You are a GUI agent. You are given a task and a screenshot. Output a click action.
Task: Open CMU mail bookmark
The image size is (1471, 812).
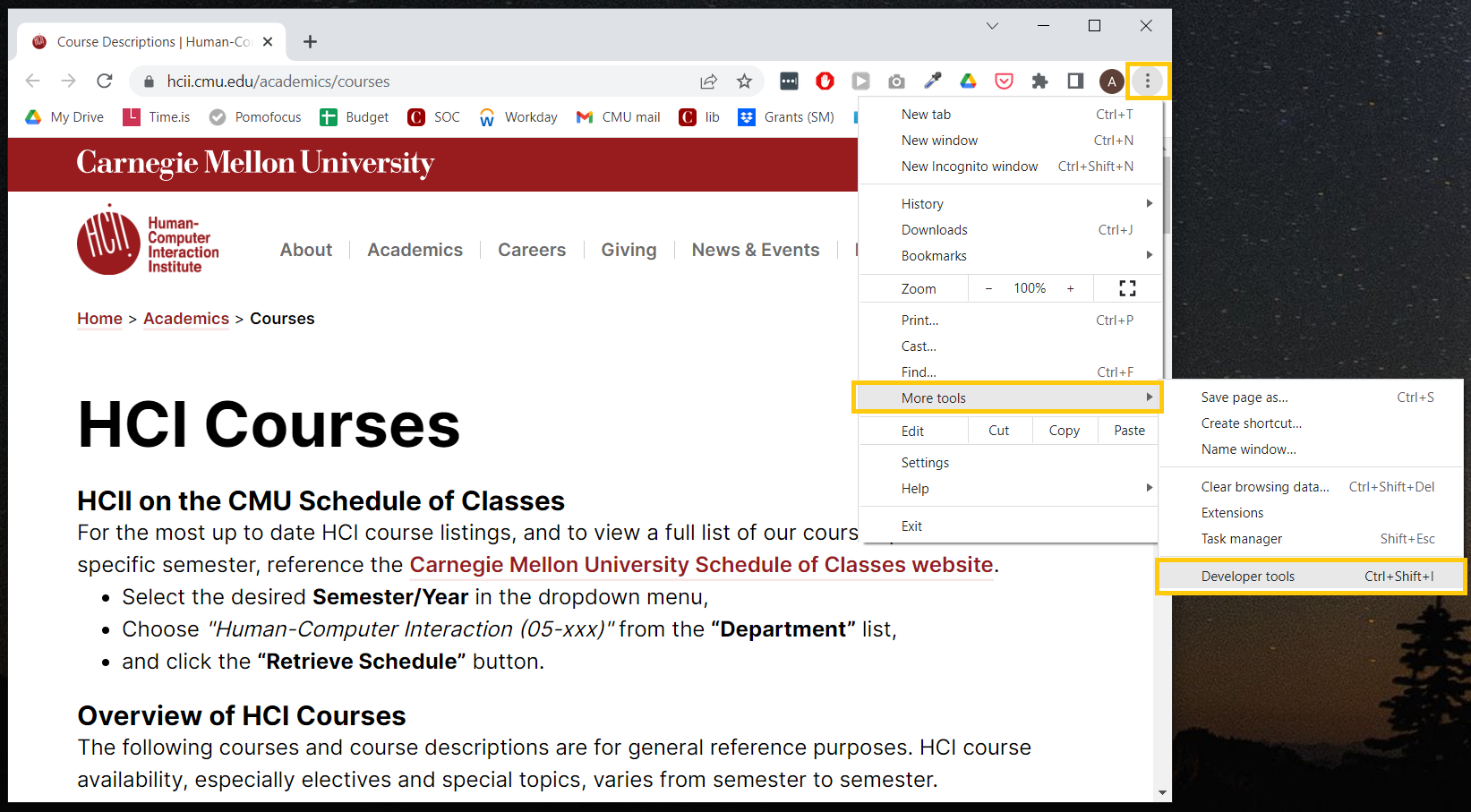tap(619, 117)
